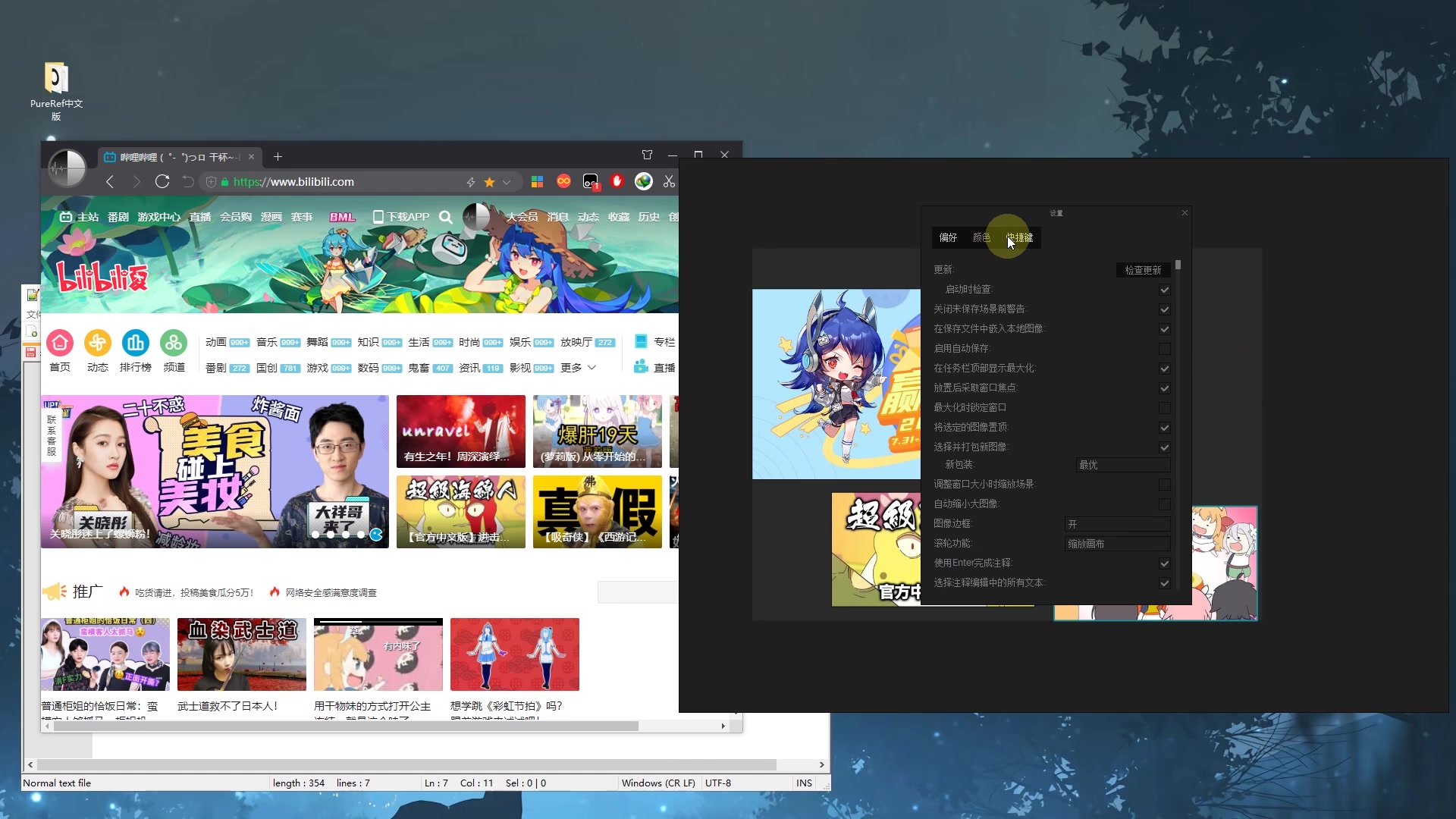This screenshot has width=1456, height=819.
Task: Click the bilibili logo on the homepage banner
Action: point(102,278)
